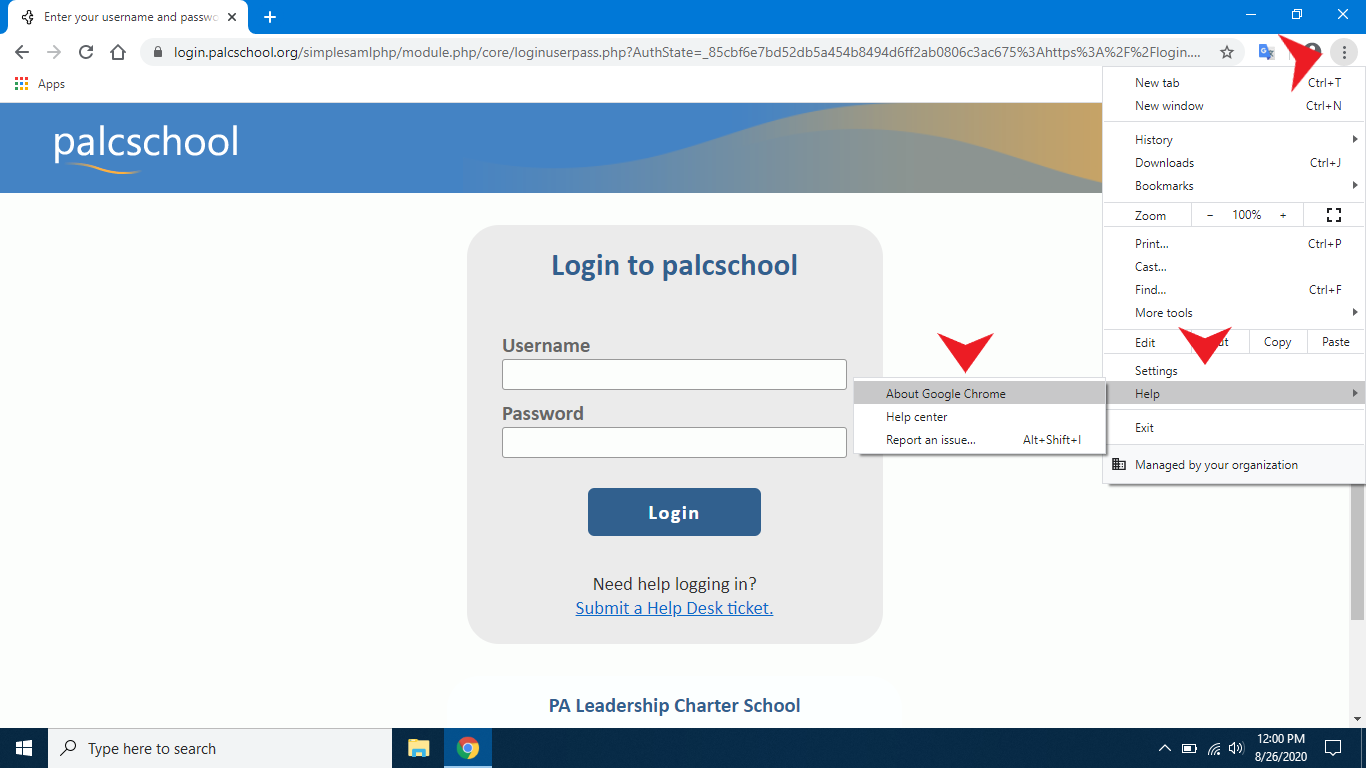The width and height of the screenshot is (1366, 768).
Task: Open the taskbar clock and date
Action: pos(1279,748)
